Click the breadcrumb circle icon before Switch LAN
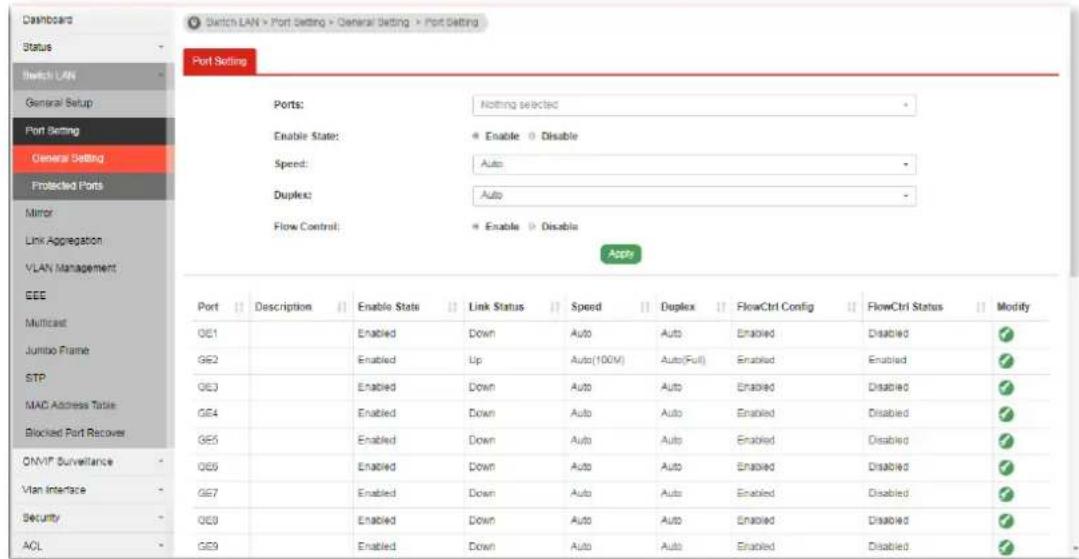This screenshot has width=1079, height=559. (x=195, y=23)
